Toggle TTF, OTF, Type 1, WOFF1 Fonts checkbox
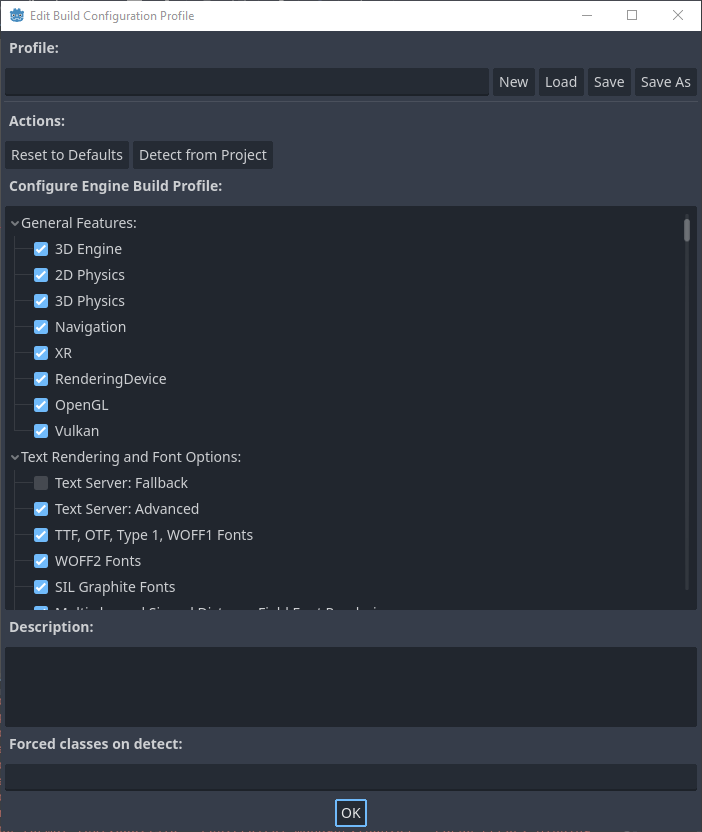This screenshot has height=832, width=702. click(x=41, y=535)
